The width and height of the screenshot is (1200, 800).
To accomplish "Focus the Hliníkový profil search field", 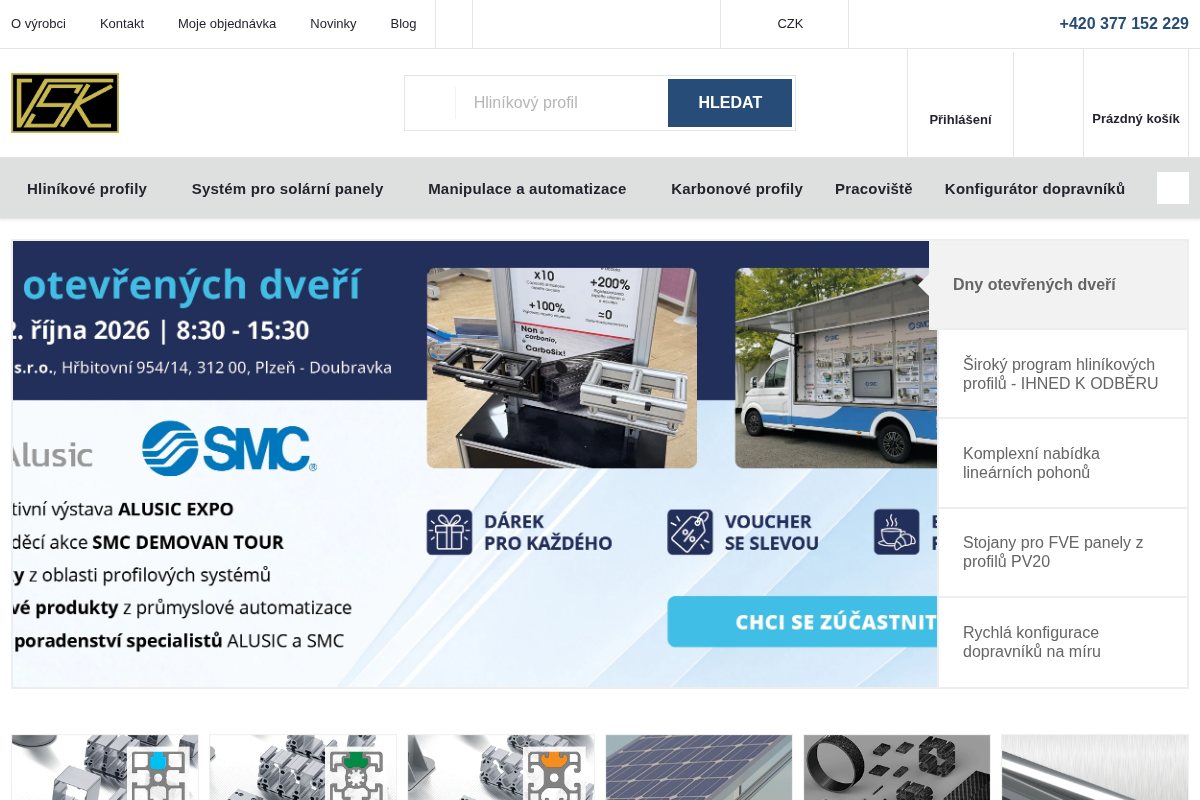I will (562, 103).
